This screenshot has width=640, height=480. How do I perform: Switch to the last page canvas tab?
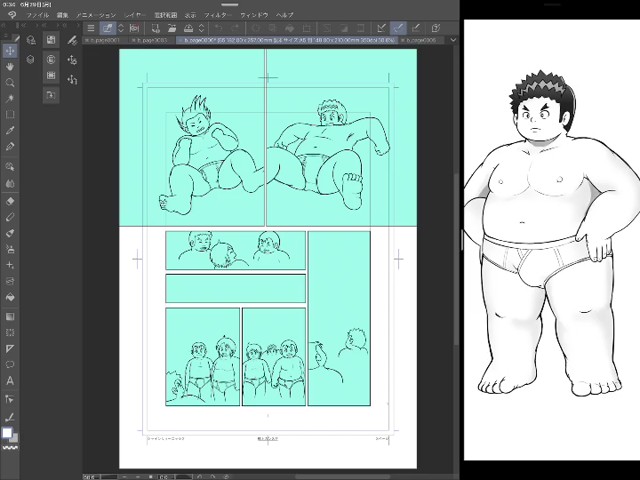pyautogui.click(x=421, y=40)
